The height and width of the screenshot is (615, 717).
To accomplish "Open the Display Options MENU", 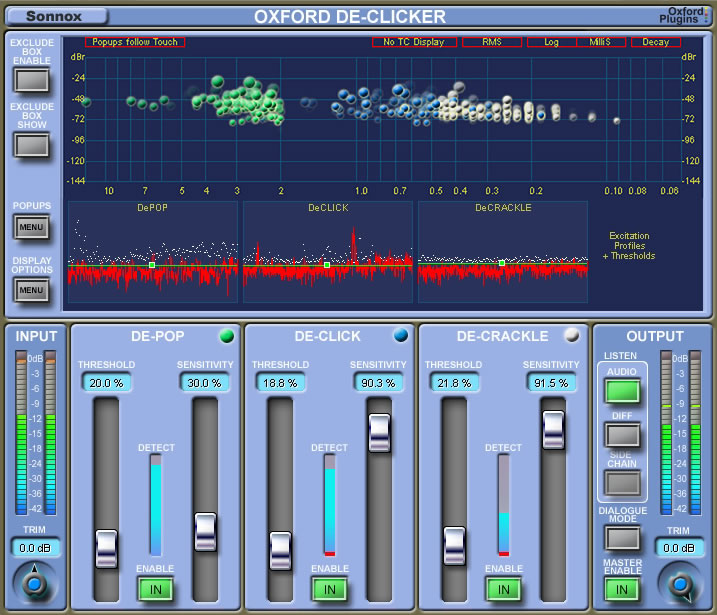I will point(31,290).
